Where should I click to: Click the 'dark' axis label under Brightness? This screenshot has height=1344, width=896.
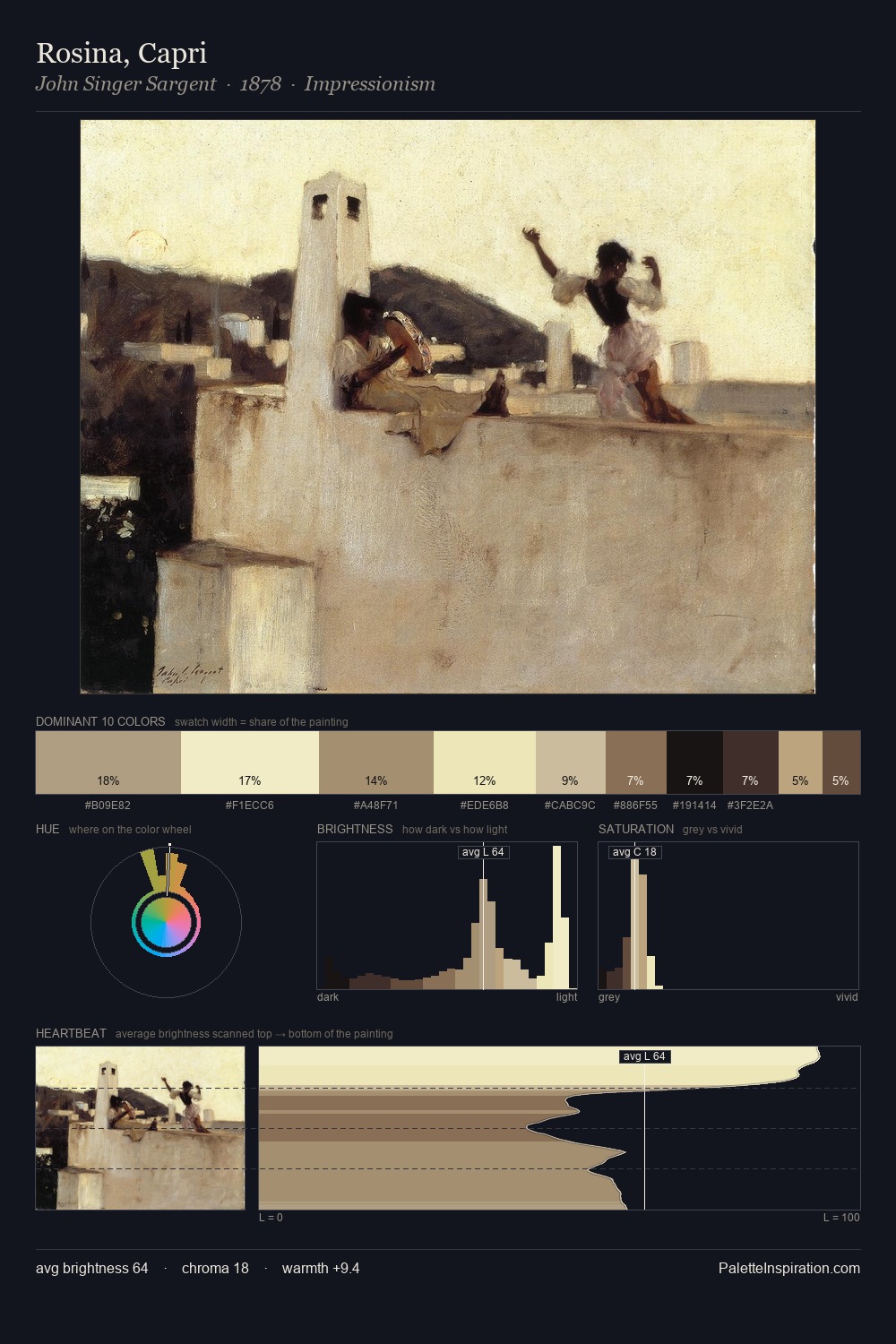click(x=328, y=997)
